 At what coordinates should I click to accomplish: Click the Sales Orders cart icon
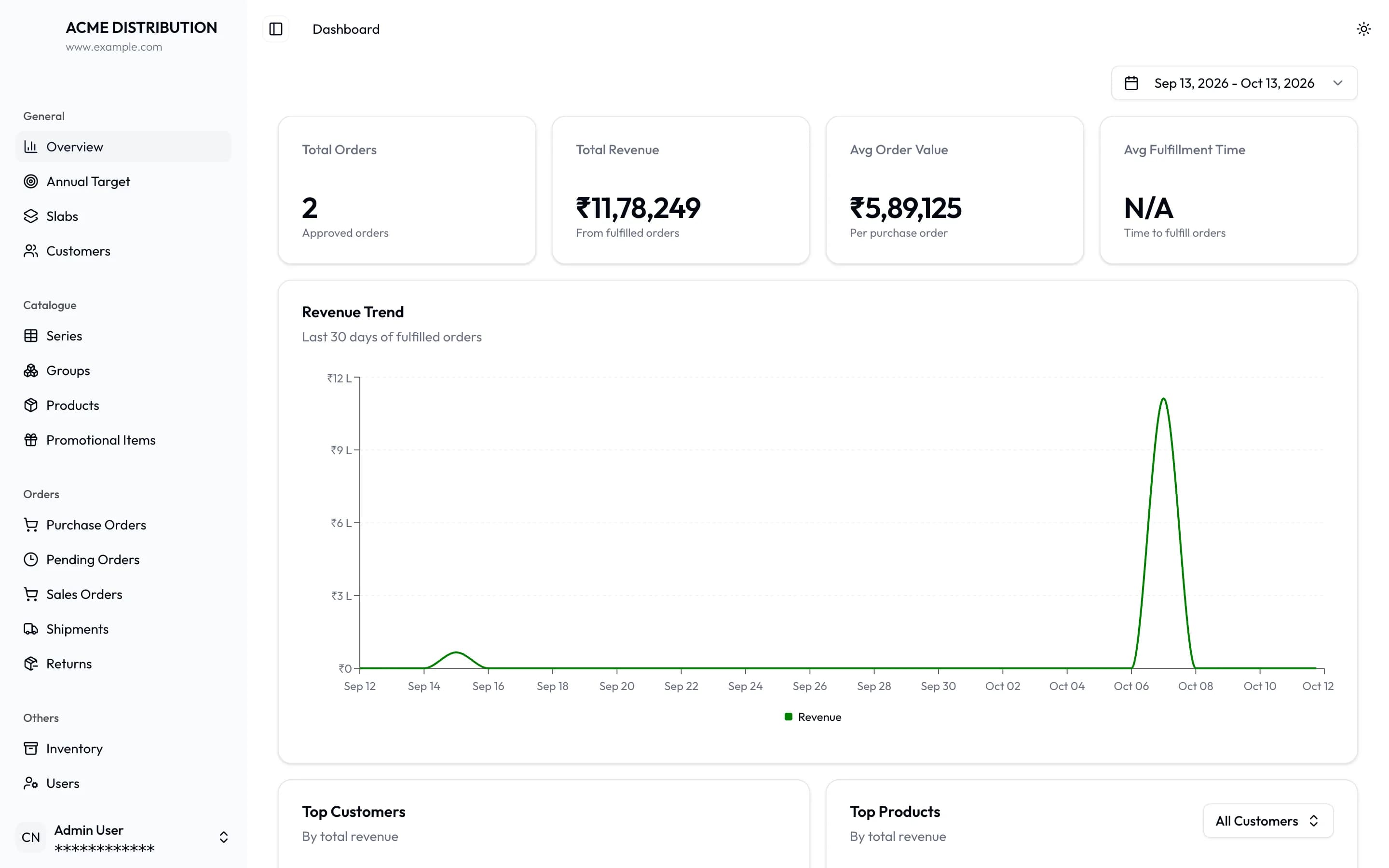click(x=31, y=595)
